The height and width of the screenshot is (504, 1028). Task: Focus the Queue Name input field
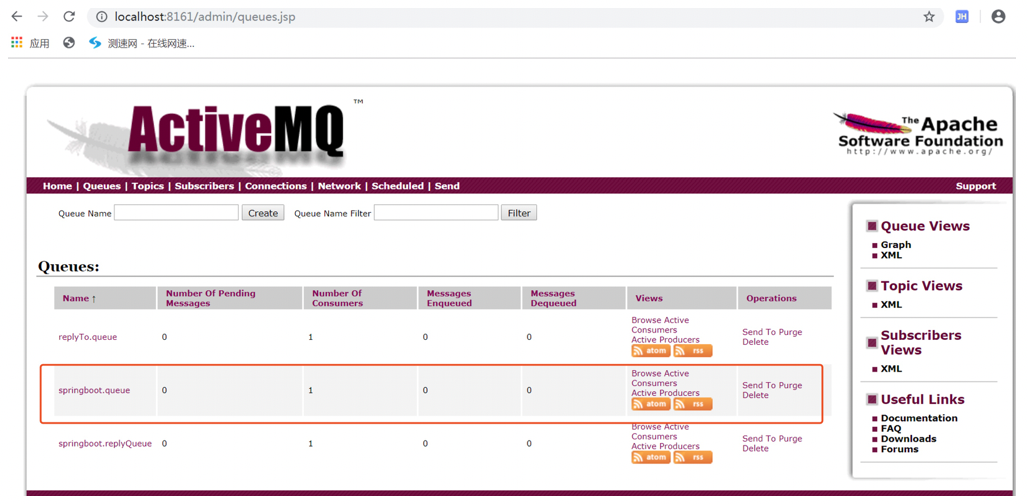coord(176,213)
